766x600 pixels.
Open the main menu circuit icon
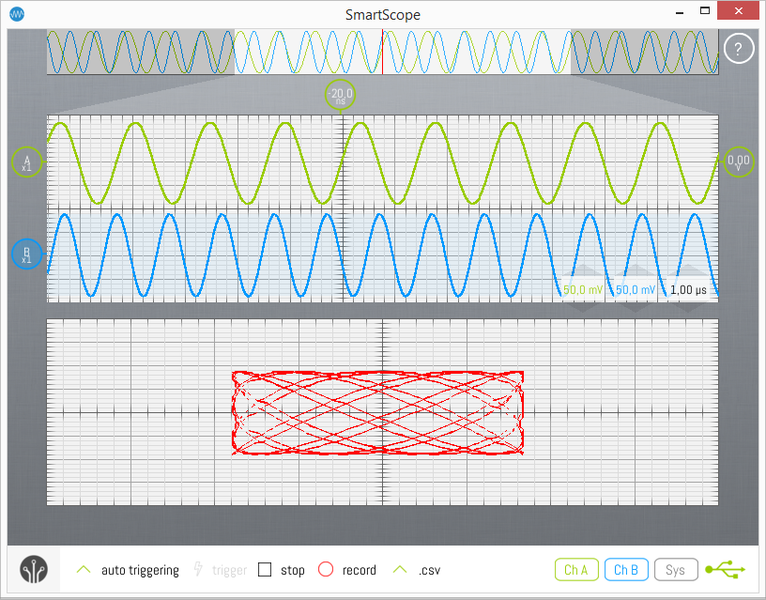coord(36,570)
